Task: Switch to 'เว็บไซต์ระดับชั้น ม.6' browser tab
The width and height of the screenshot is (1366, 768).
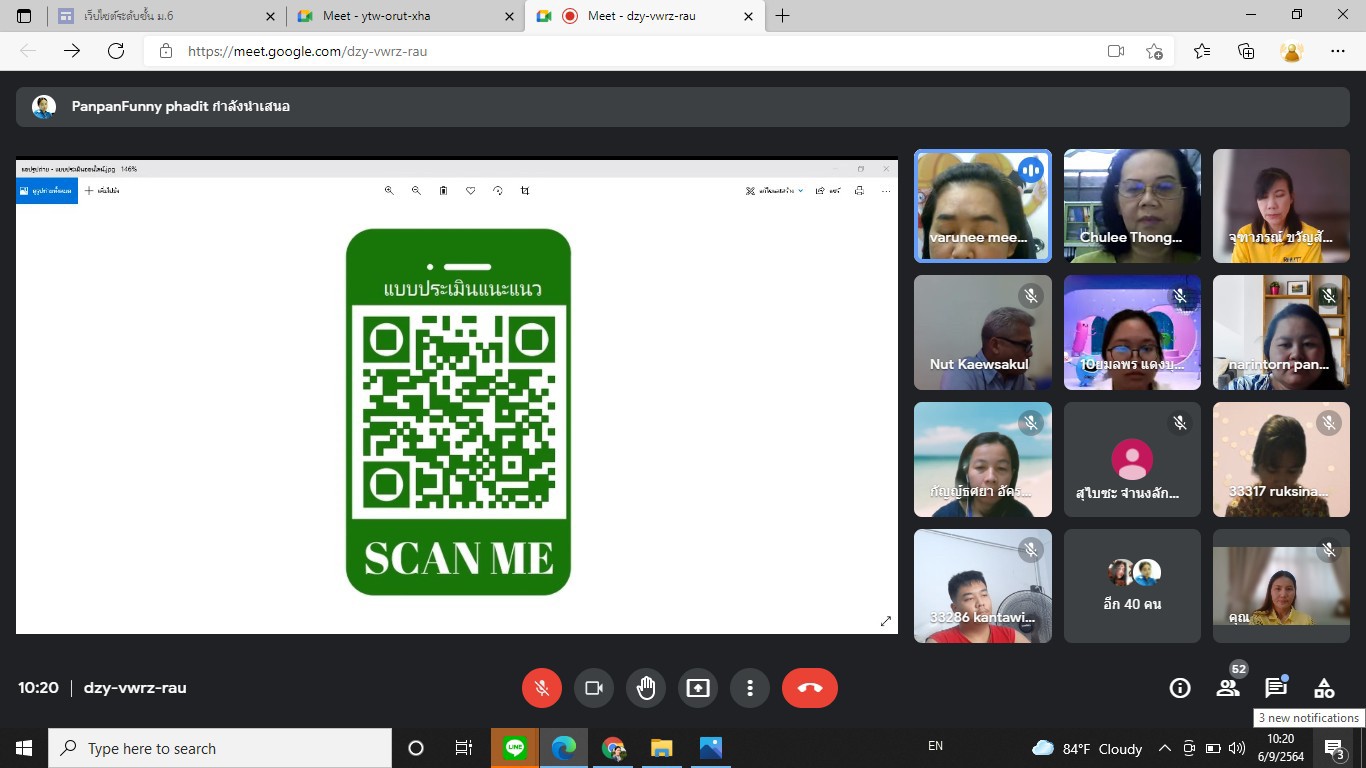Action: 166,16
